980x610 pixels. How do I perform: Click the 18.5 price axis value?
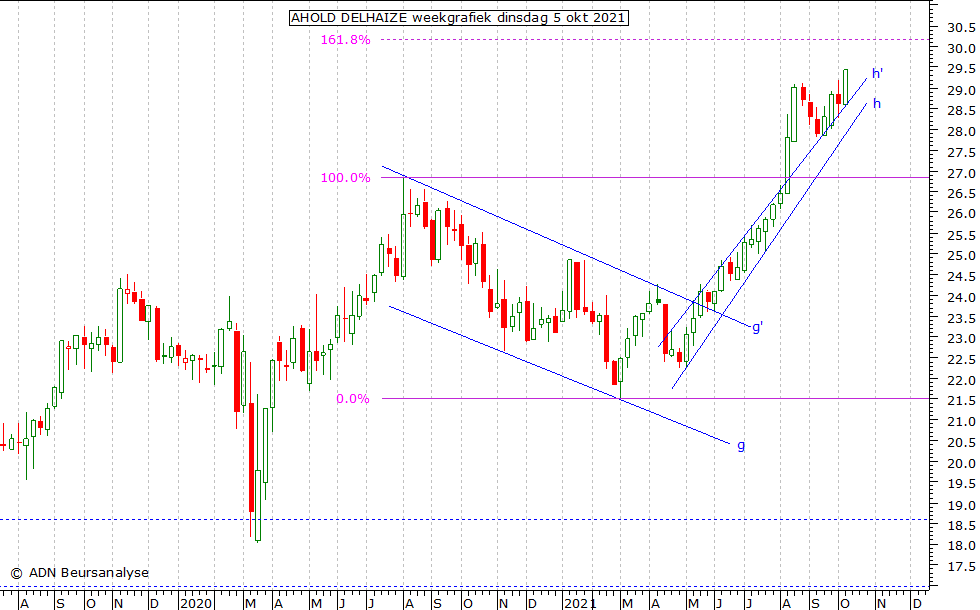(x=961, y=525)
